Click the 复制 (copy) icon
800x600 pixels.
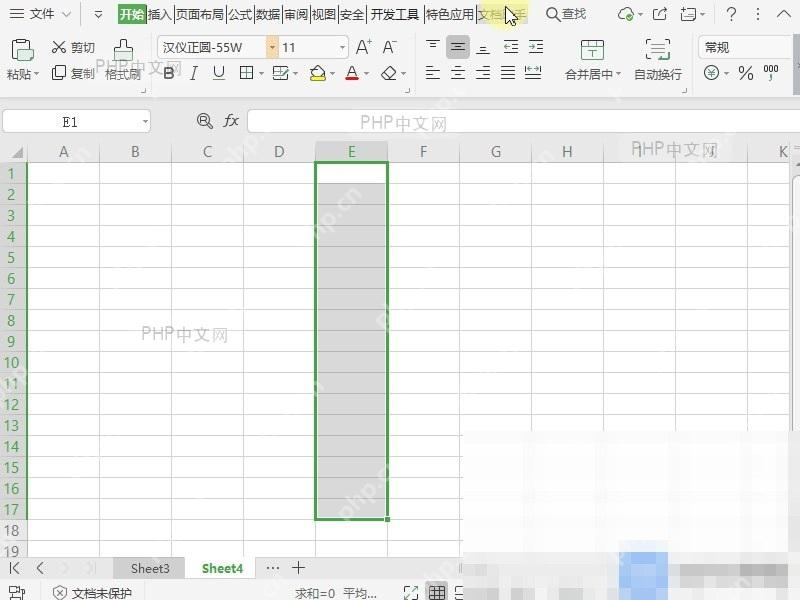[x=59, y=73]
